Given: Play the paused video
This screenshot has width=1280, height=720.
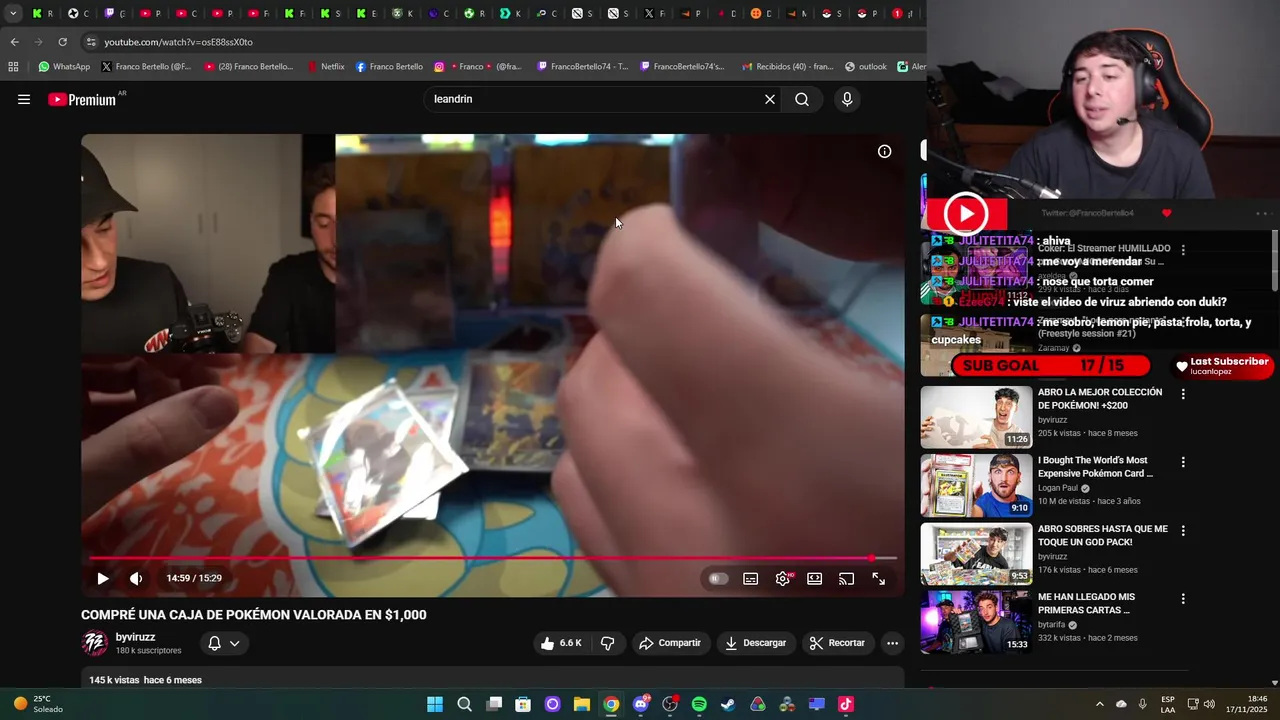Looking at the screenshot, I should 102,578.
